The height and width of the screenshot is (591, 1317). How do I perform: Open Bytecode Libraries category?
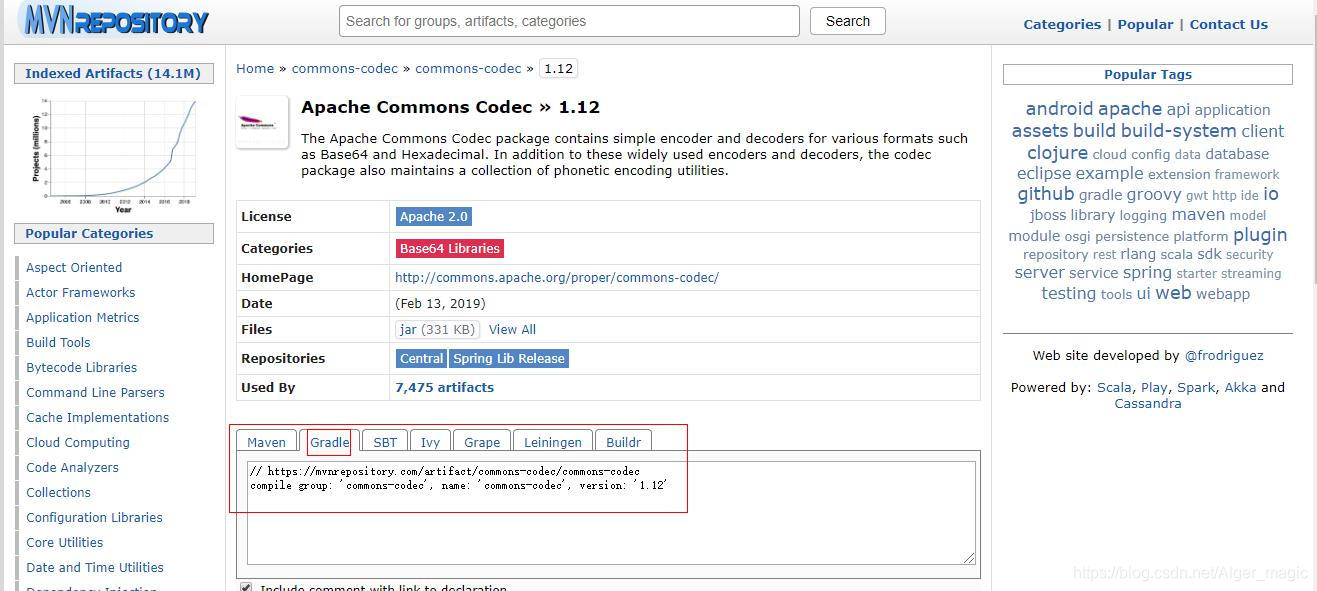click(81, 367)
